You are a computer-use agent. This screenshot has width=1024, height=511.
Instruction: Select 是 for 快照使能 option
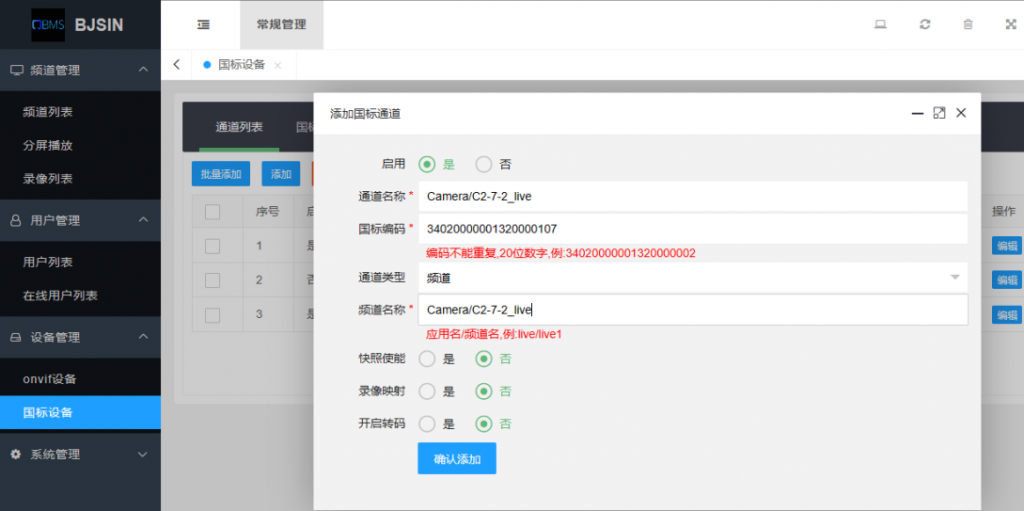click(428, 358)
